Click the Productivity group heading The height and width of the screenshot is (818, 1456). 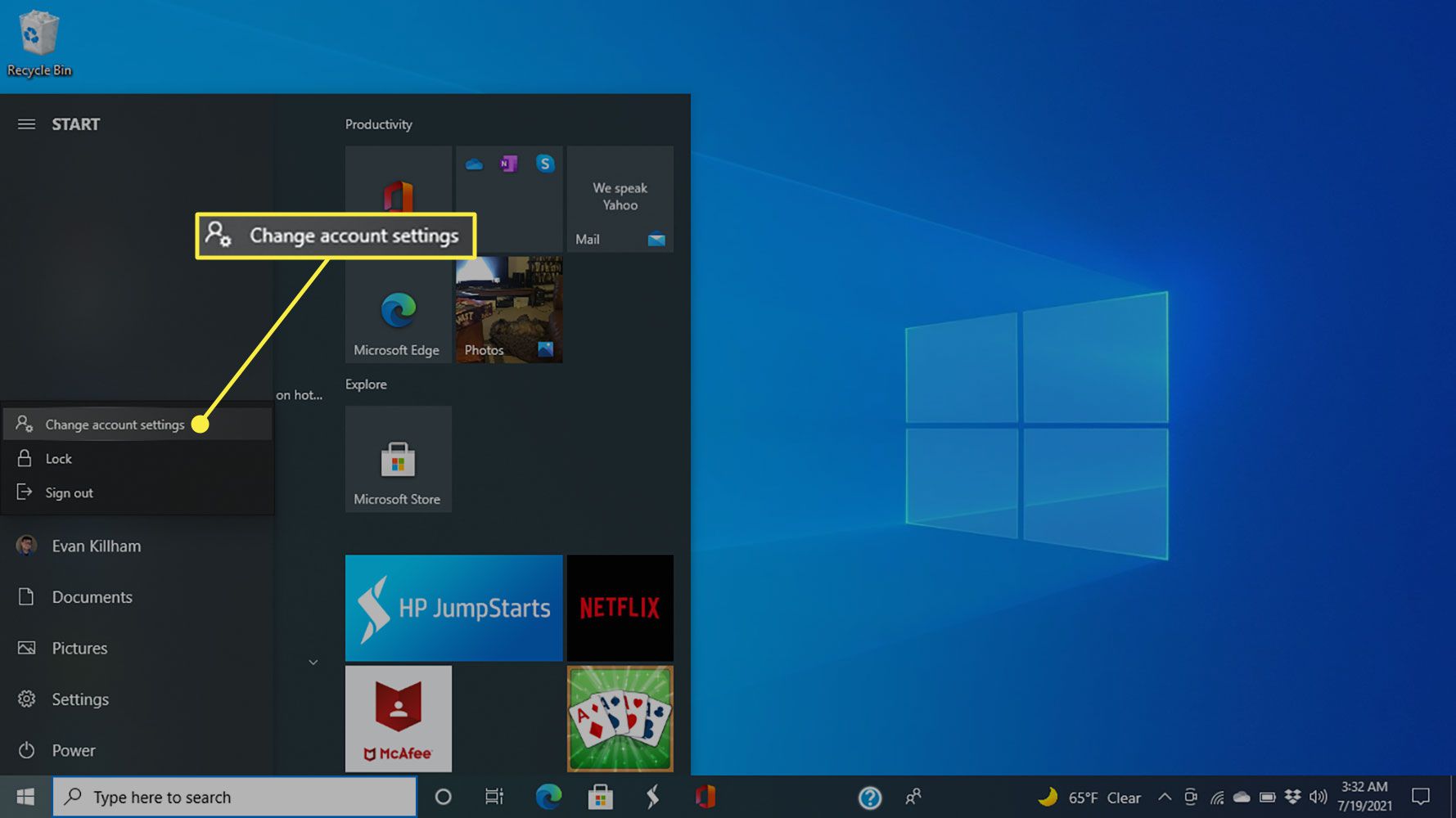tap(379, 124)
